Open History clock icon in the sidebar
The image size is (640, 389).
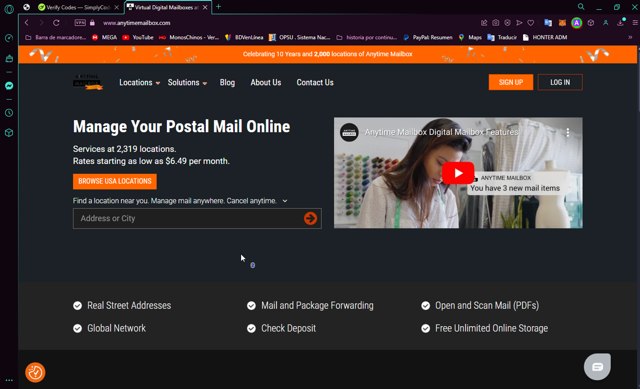point(9,113)
